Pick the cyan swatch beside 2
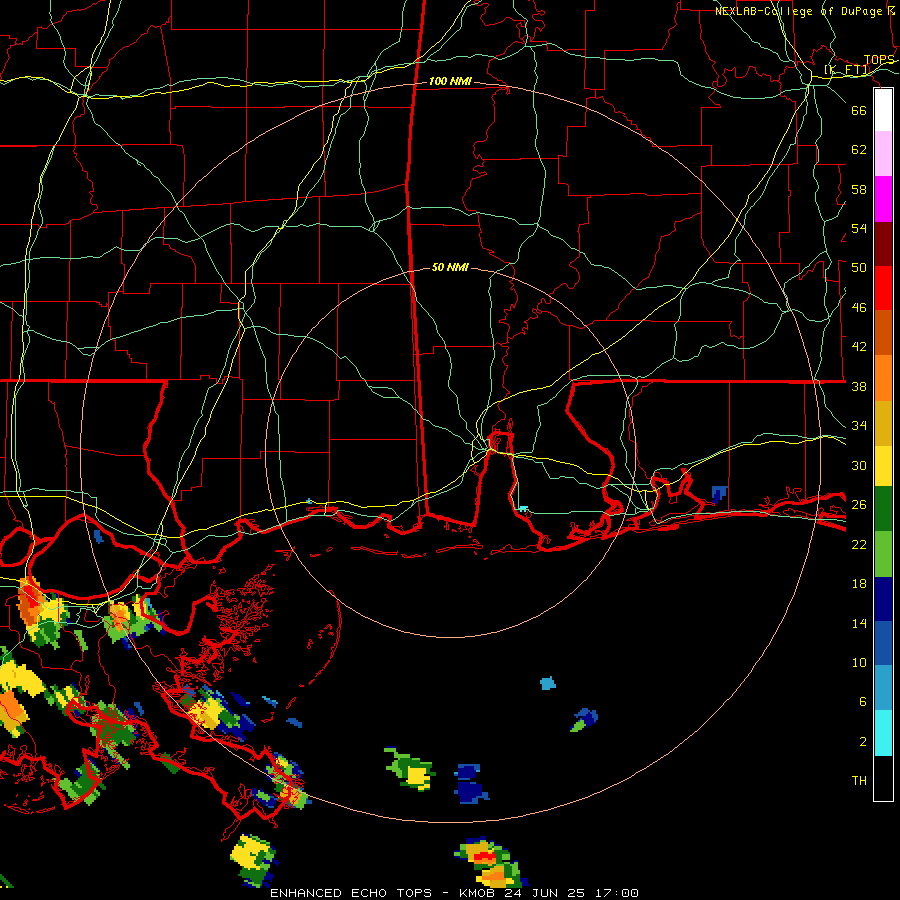This screenshot has height=900, width=900. [x=883, y=733]
